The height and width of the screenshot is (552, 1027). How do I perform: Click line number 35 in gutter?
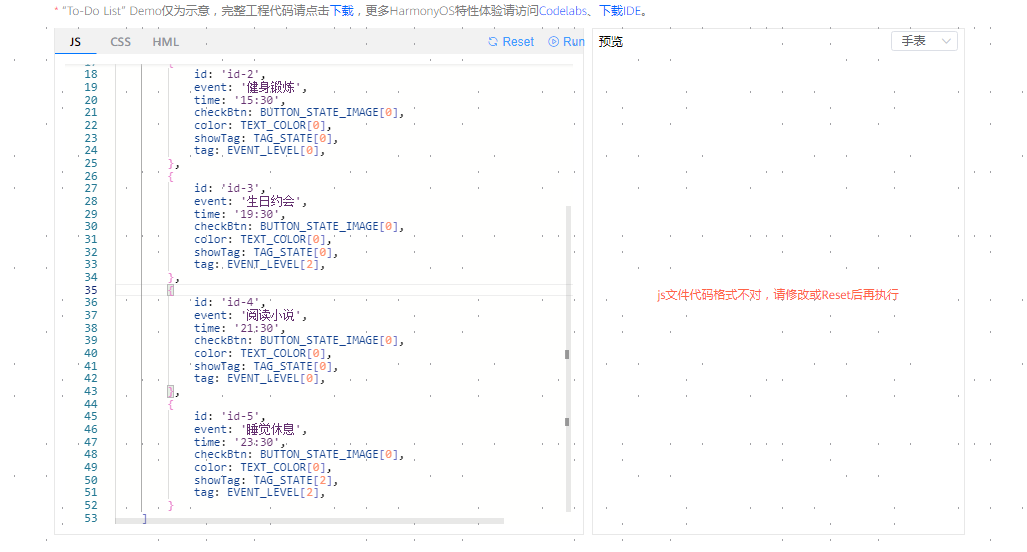click(x=90, y=290)
